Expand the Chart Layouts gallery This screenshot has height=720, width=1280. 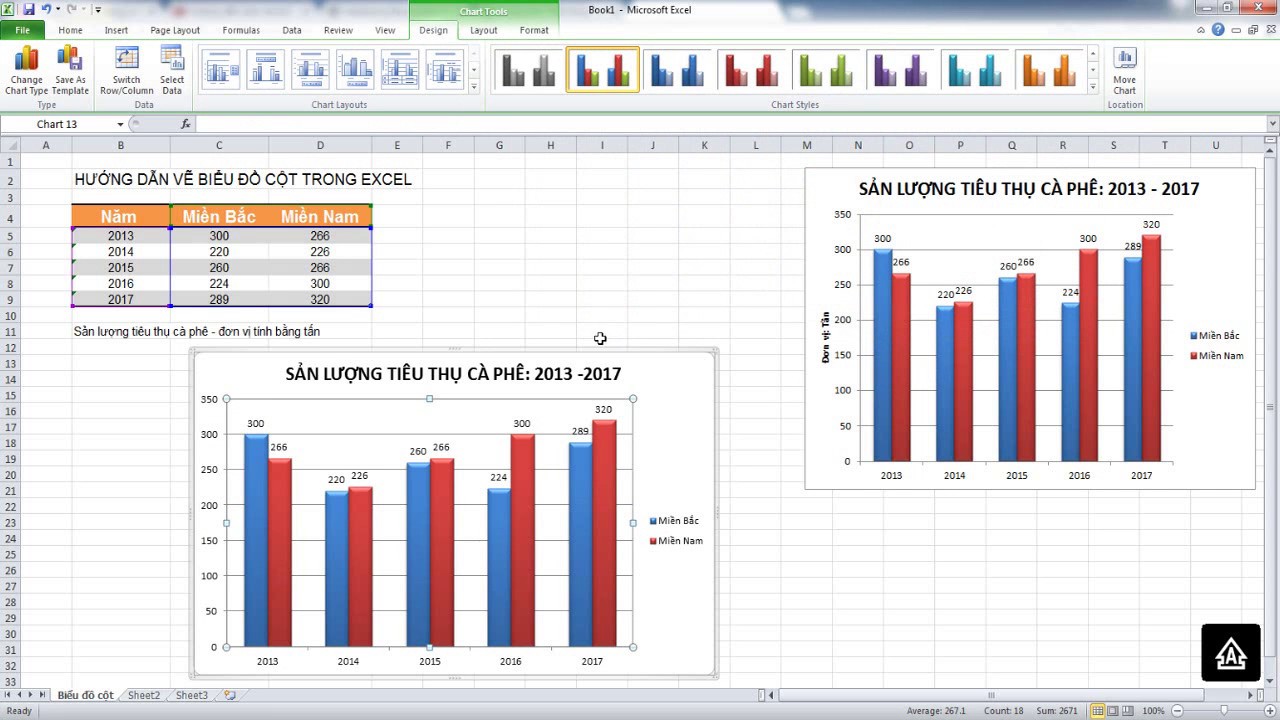[474, 87]
